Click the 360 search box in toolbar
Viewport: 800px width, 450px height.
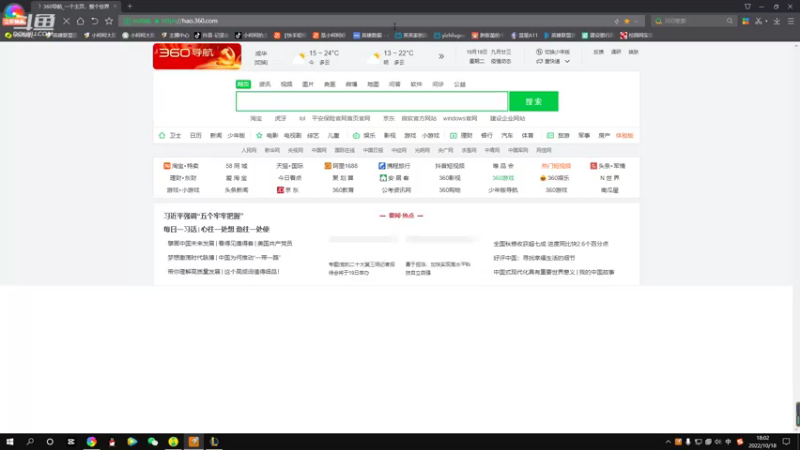693,21
